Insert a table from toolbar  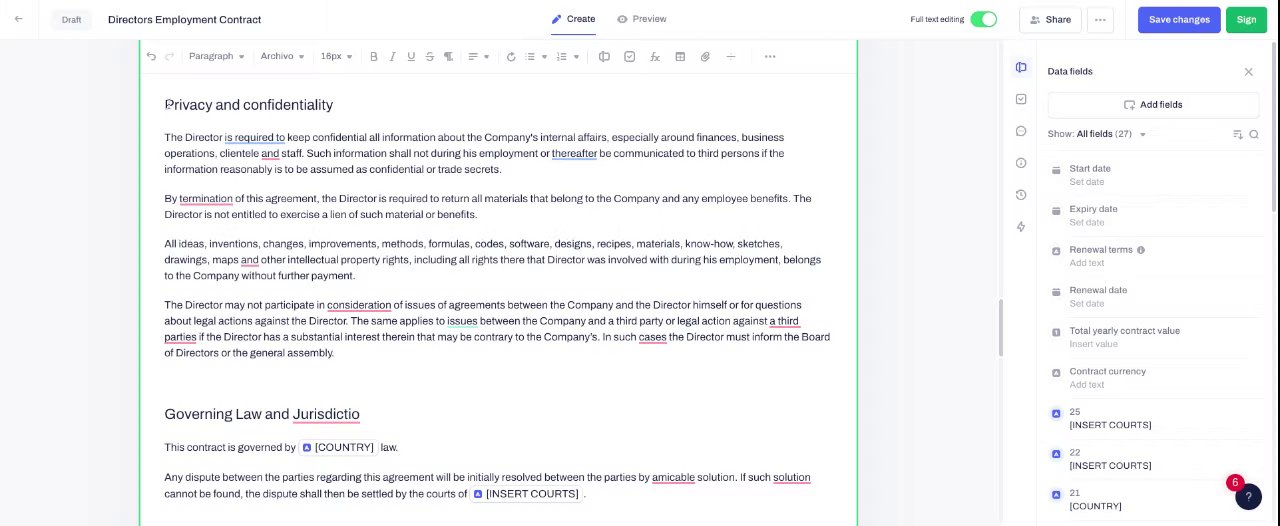680,57
